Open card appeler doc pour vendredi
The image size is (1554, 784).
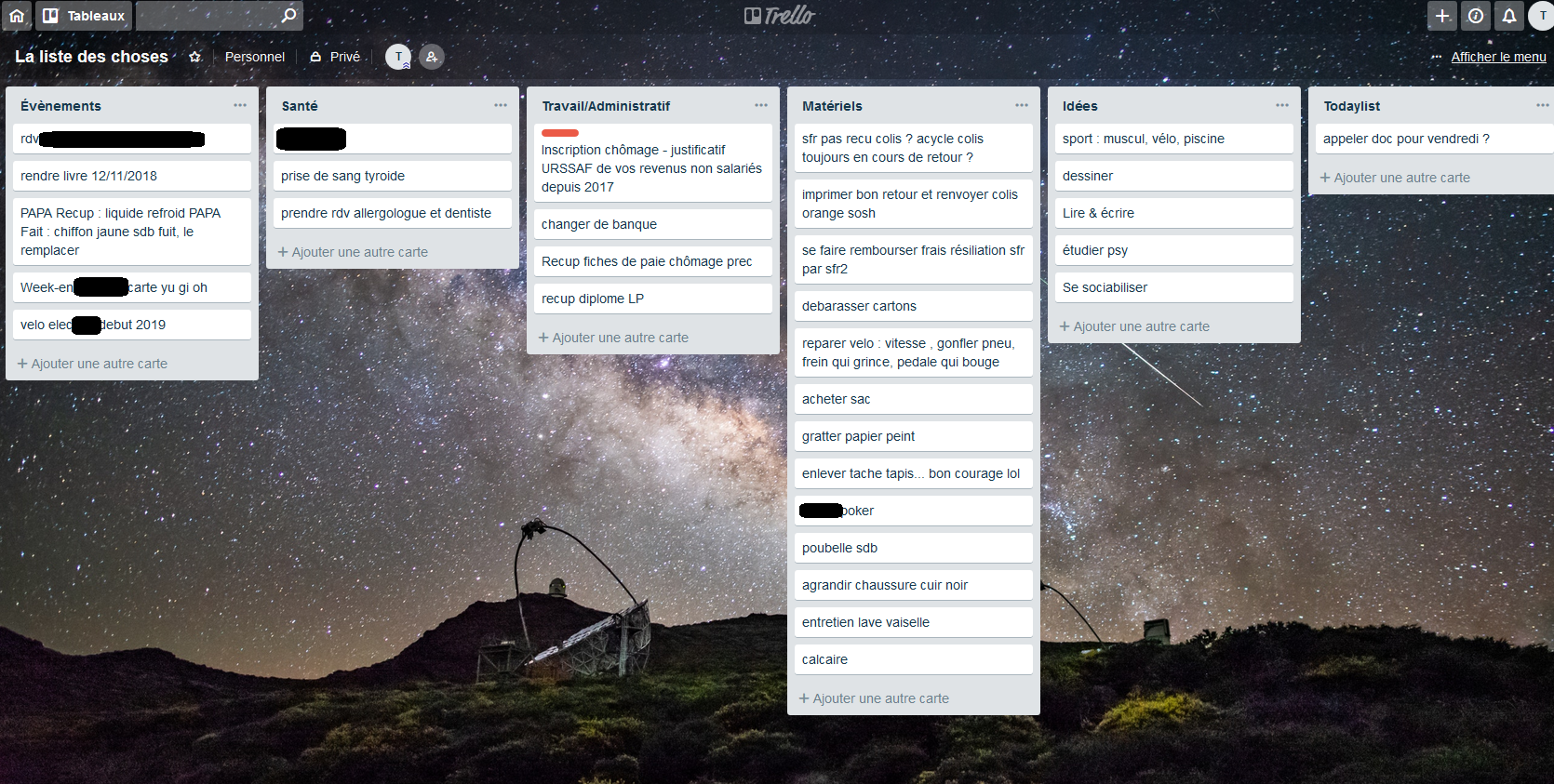1434,139
